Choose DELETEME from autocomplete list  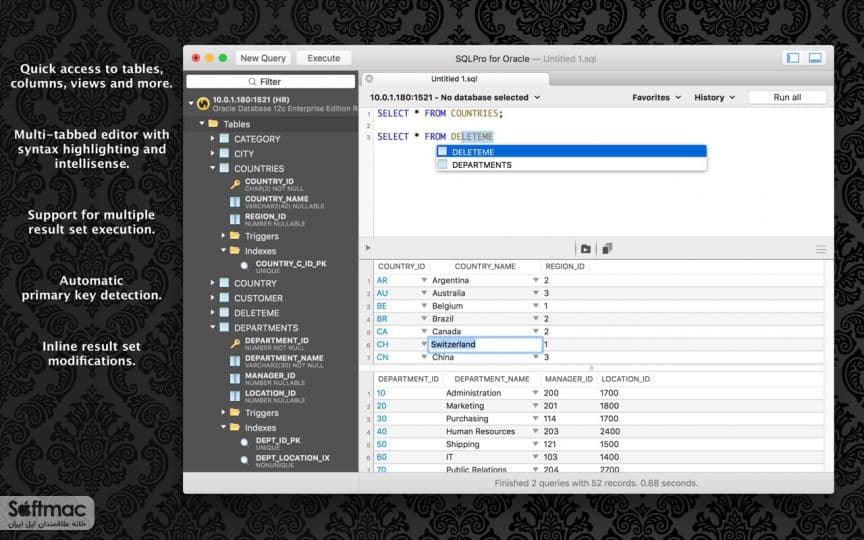(x=571, y=152)
